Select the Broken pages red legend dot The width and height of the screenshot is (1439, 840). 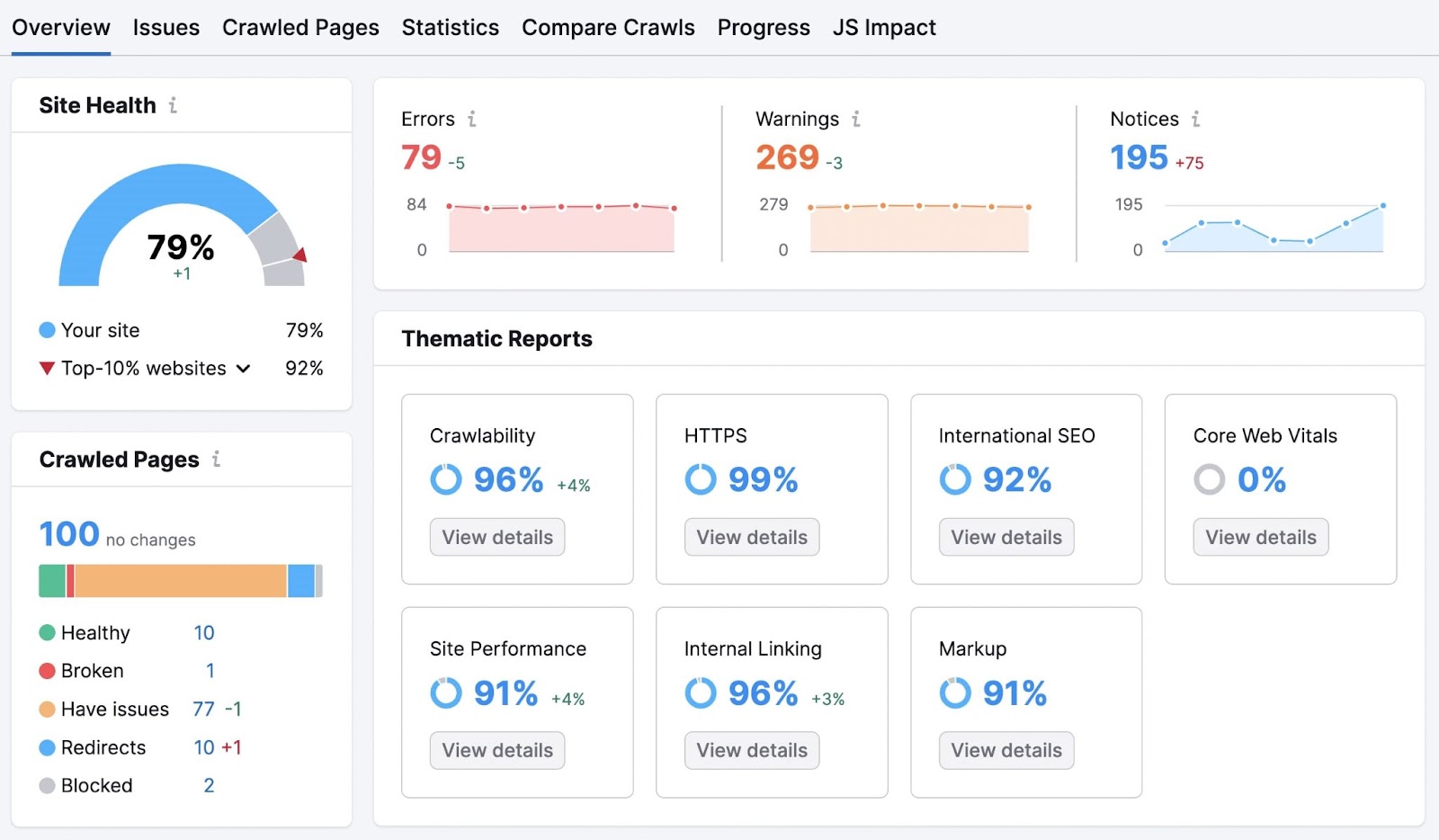(x=45, y=670)
